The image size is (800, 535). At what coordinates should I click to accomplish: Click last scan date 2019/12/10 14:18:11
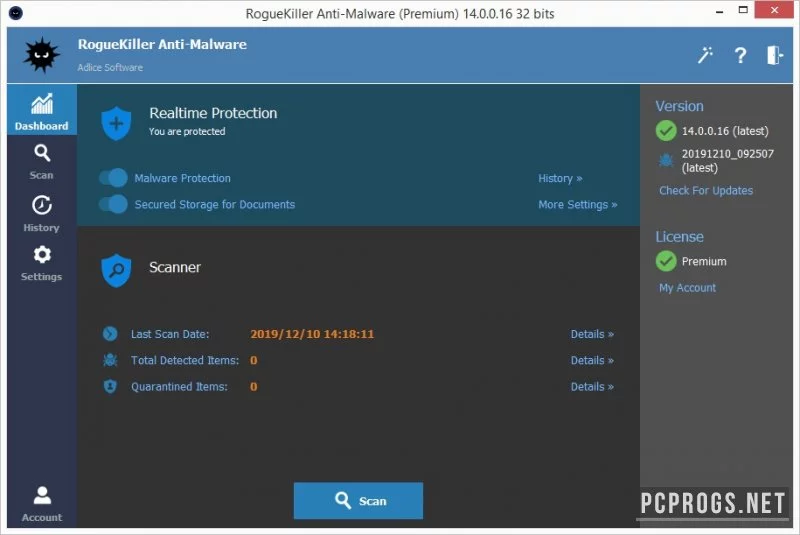312,334
